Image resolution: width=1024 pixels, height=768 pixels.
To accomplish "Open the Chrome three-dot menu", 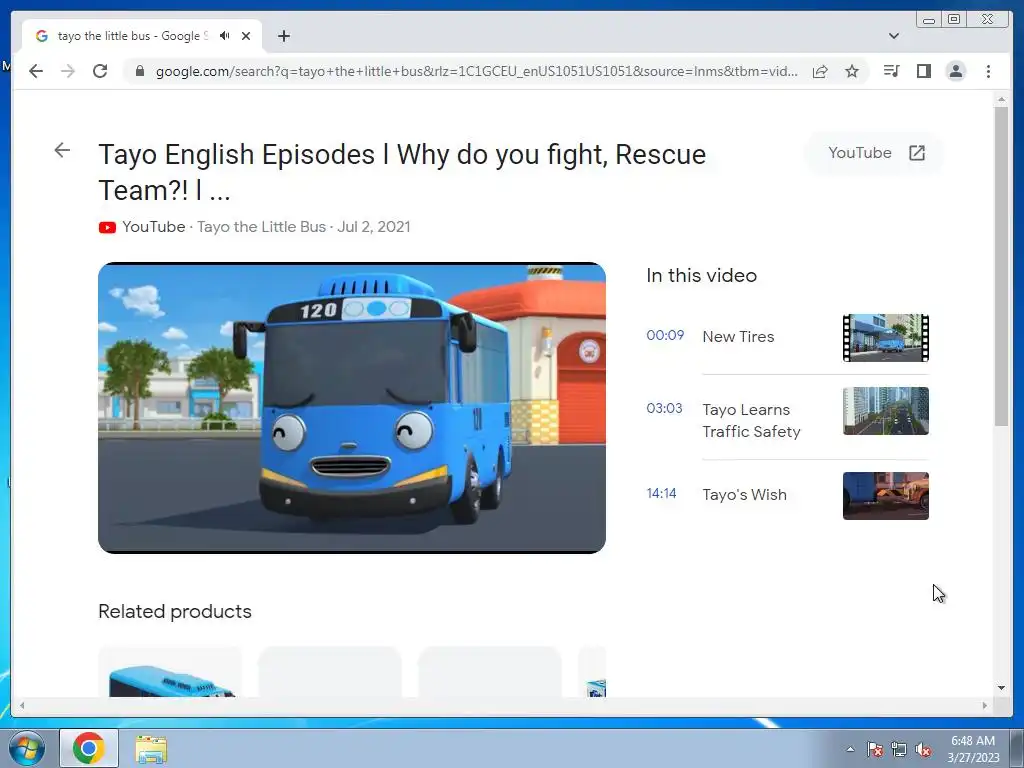I will pos(988,71).
